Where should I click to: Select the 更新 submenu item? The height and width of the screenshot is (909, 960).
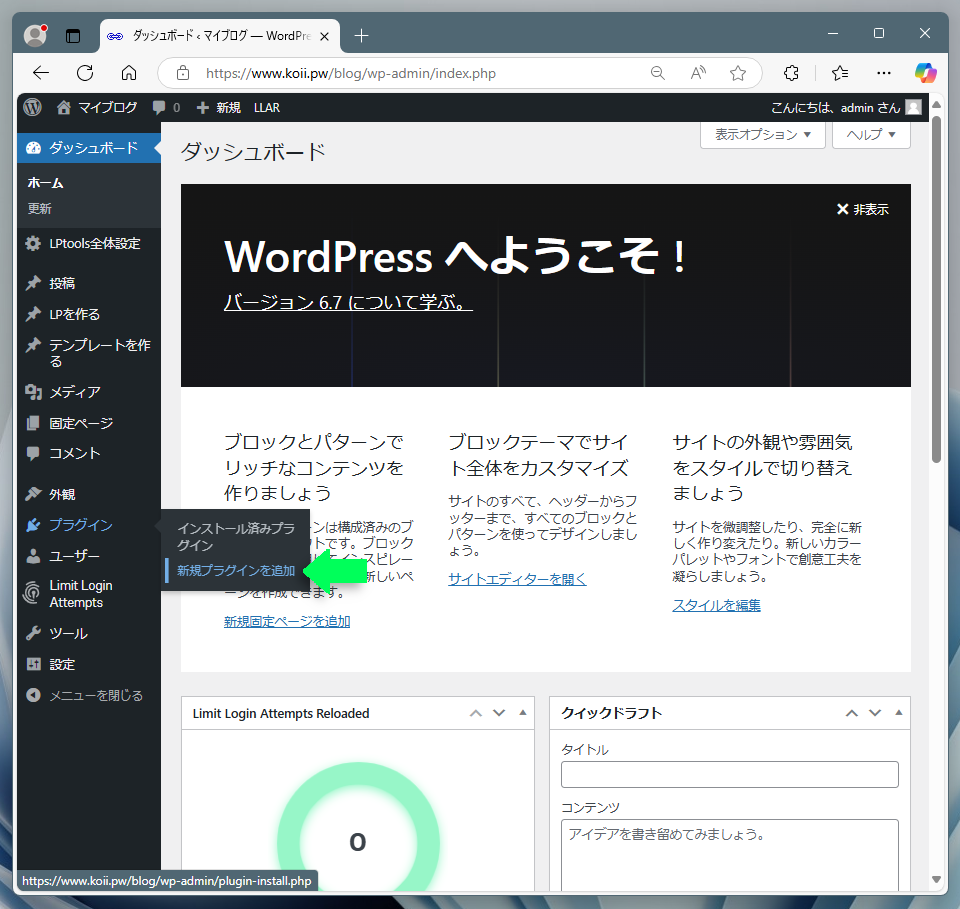39,209
